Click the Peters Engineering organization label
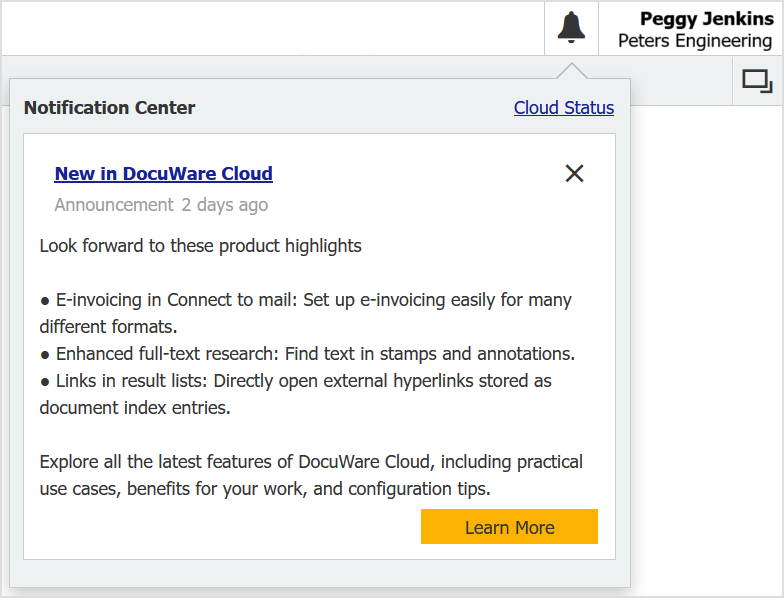Screen dimensions: 784x598 (x=694, y=41)
